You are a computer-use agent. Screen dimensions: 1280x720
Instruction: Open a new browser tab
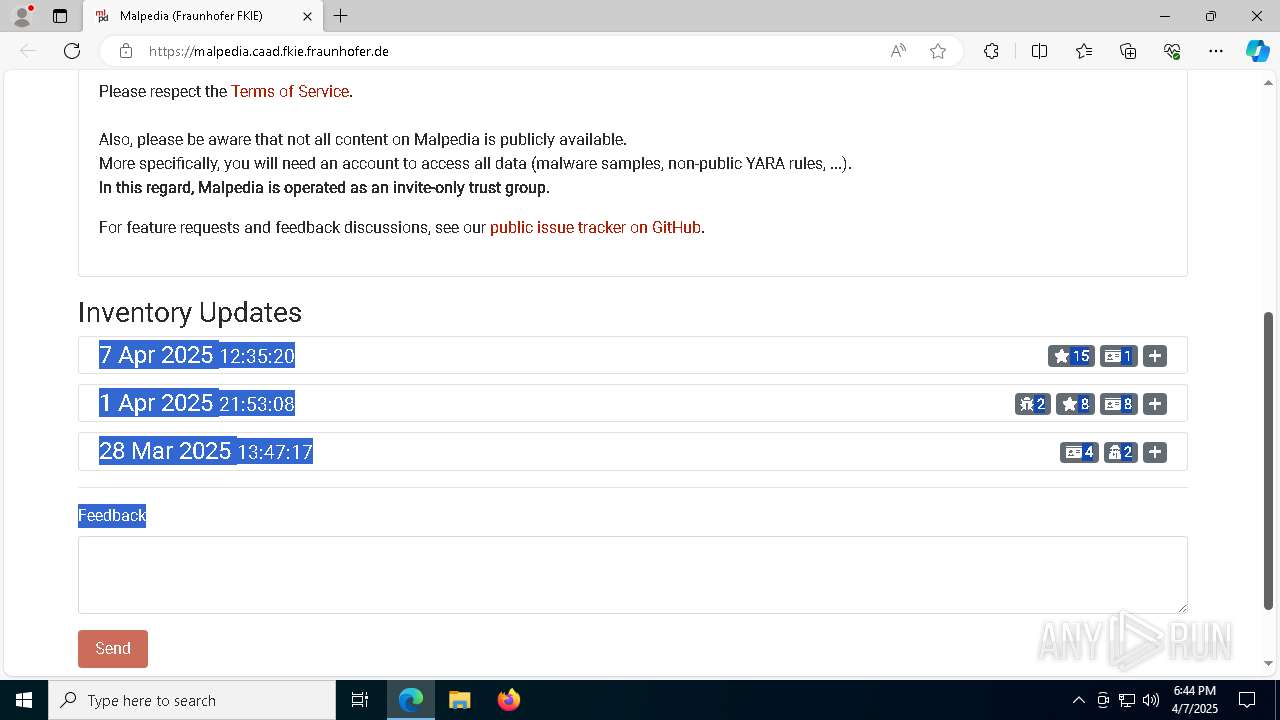tap(341, 16)
